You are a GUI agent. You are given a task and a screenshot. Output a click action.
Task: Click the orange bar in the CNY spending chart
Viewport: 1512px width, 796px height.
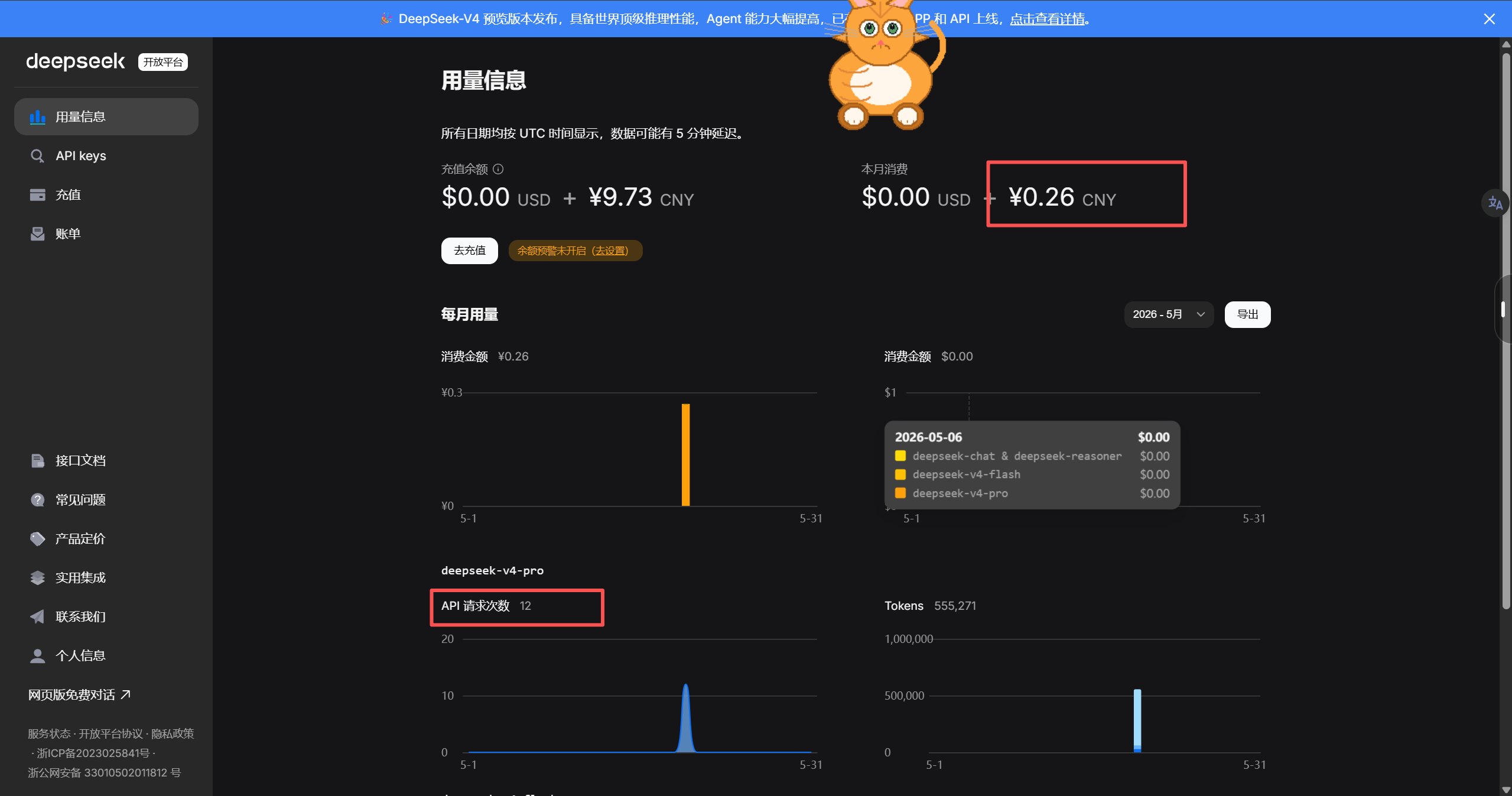[685, 455]
